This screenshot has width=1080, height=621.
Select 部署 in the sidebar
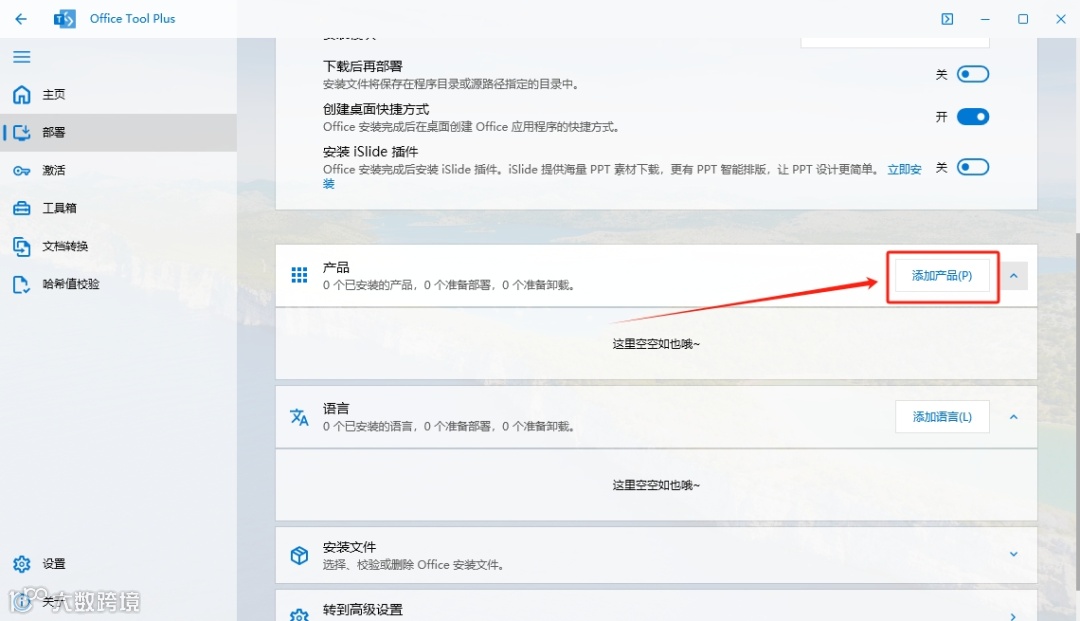[118, 132]
